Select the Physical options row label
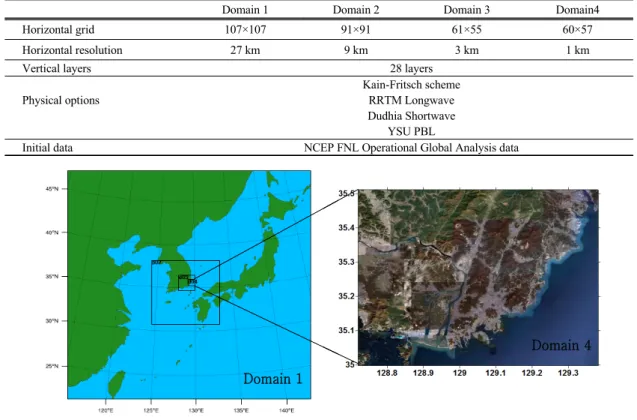The width and height of the screenshot is (637, 420). coord(61,100)
